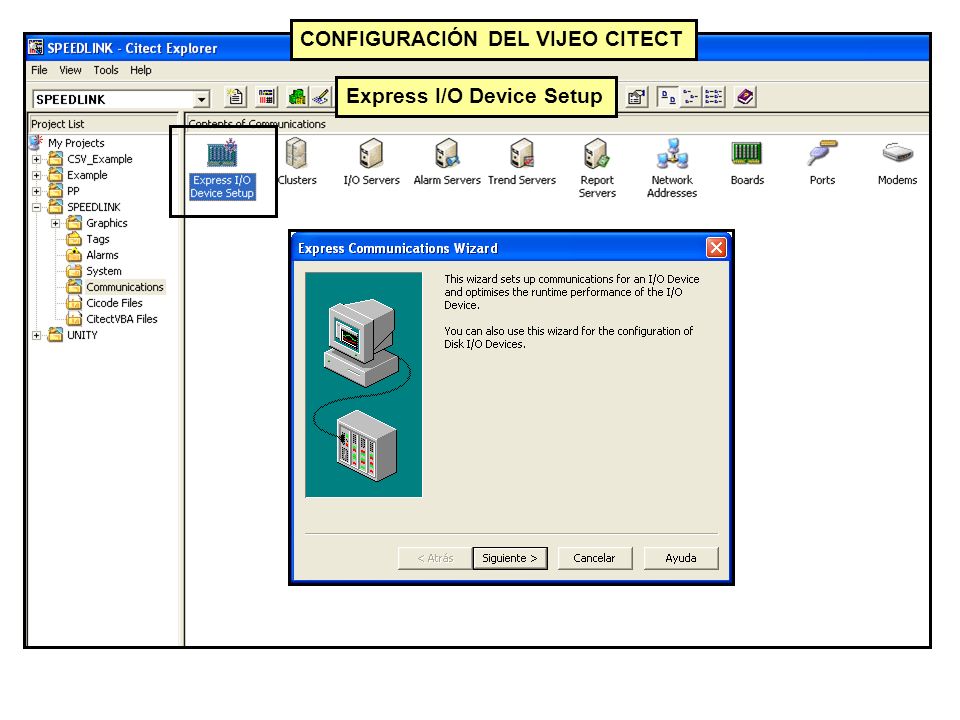Click the calculator-like project editor toolbar icon
The height and width of the screenshot is (720, 960).
[266, 97]
